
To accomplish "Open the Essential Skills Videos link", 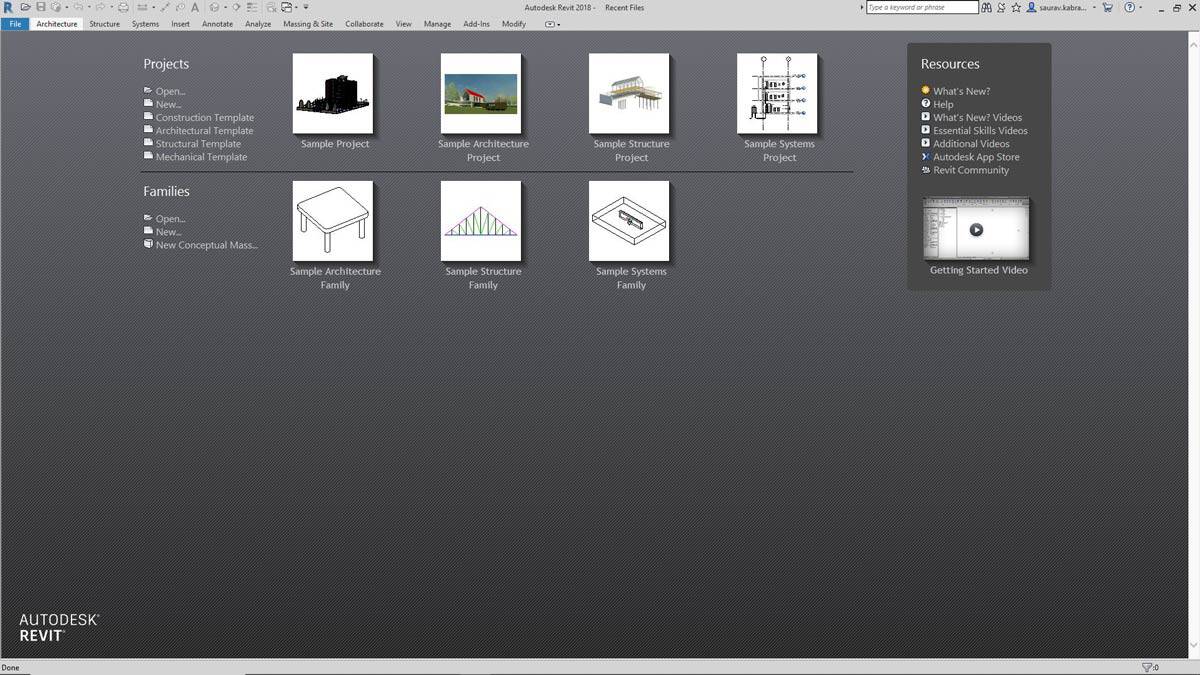I will pos(980,130).
